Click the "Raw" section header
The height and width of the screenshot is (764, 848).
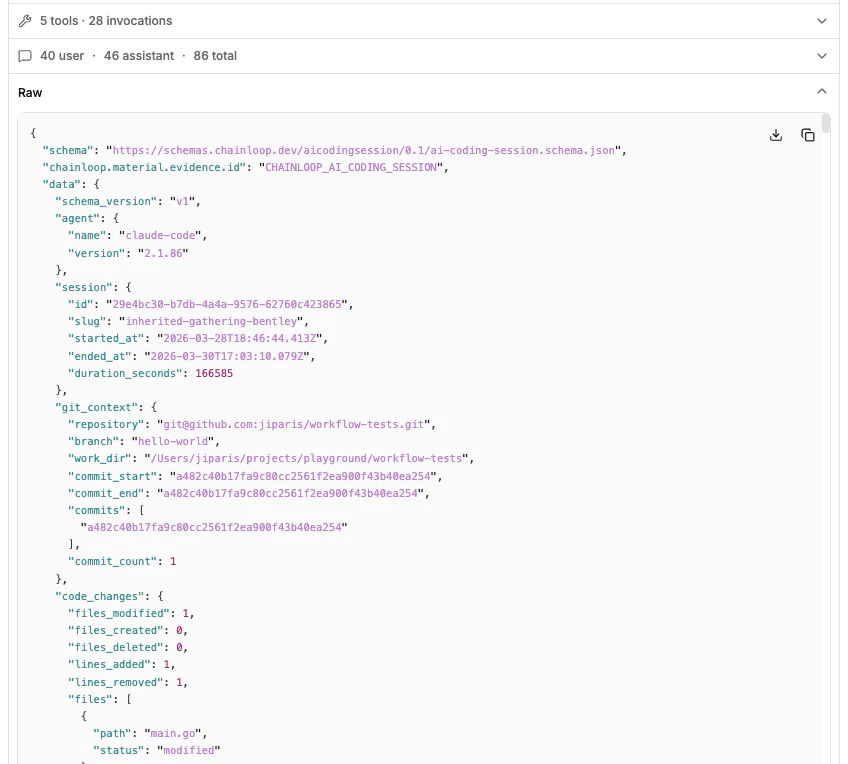[30, 91]
